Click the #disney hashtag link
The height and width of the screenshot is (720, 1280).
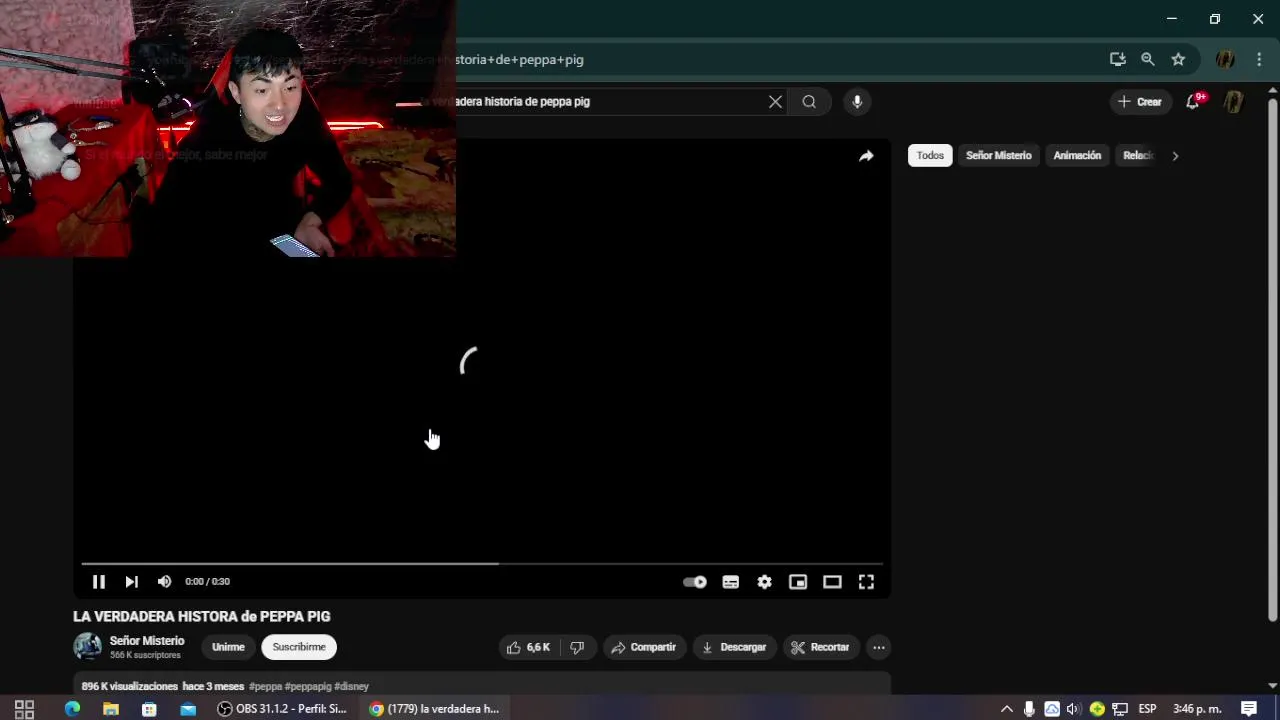pos(351,686)
